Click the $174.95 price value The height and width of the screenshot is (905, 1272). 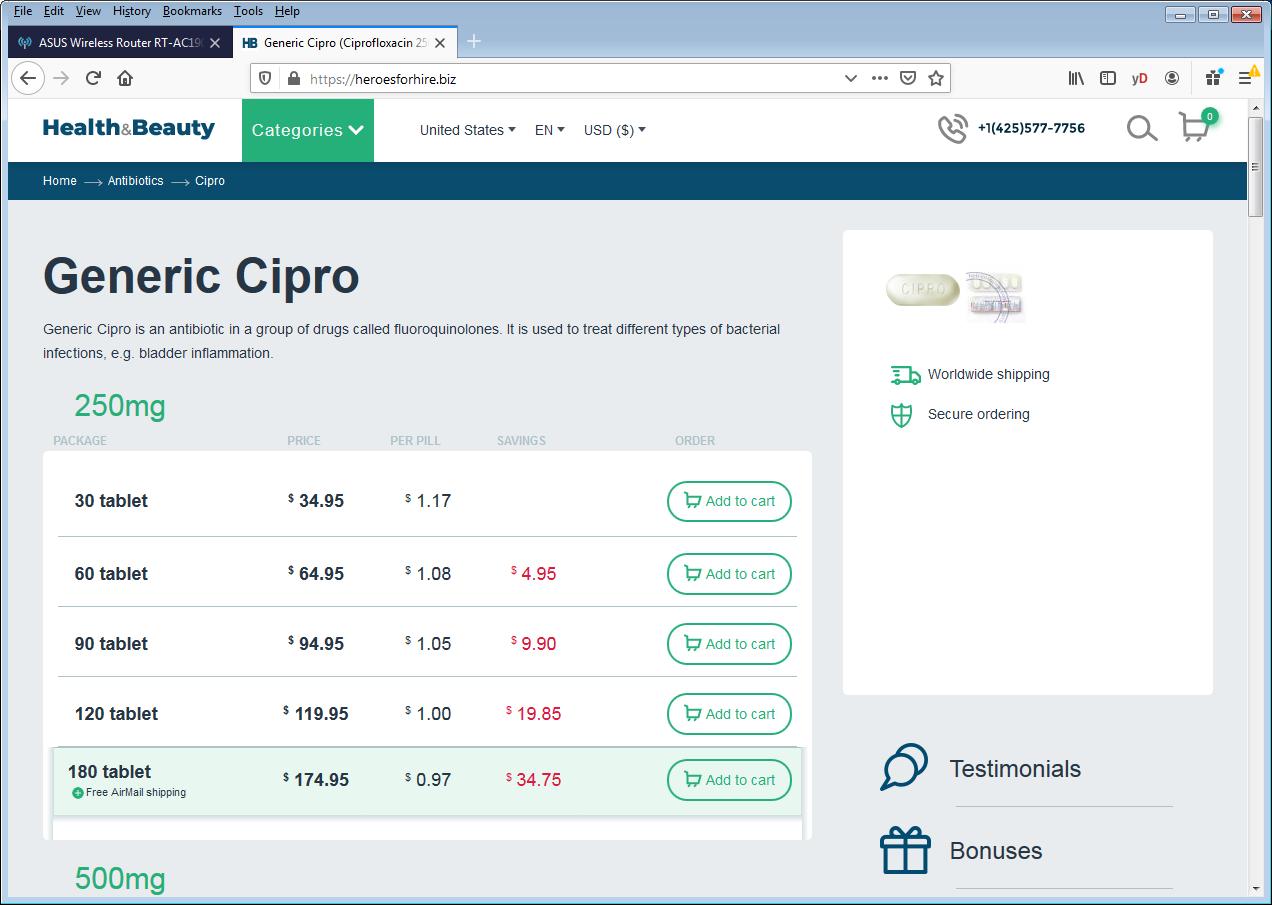316,780
